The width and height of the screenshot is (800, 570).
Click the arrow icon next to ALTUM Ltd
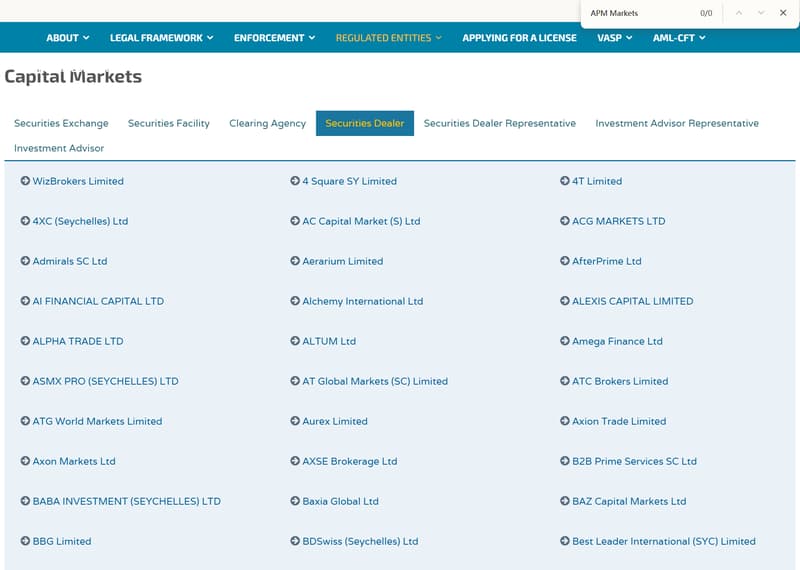tap(295, 341)
